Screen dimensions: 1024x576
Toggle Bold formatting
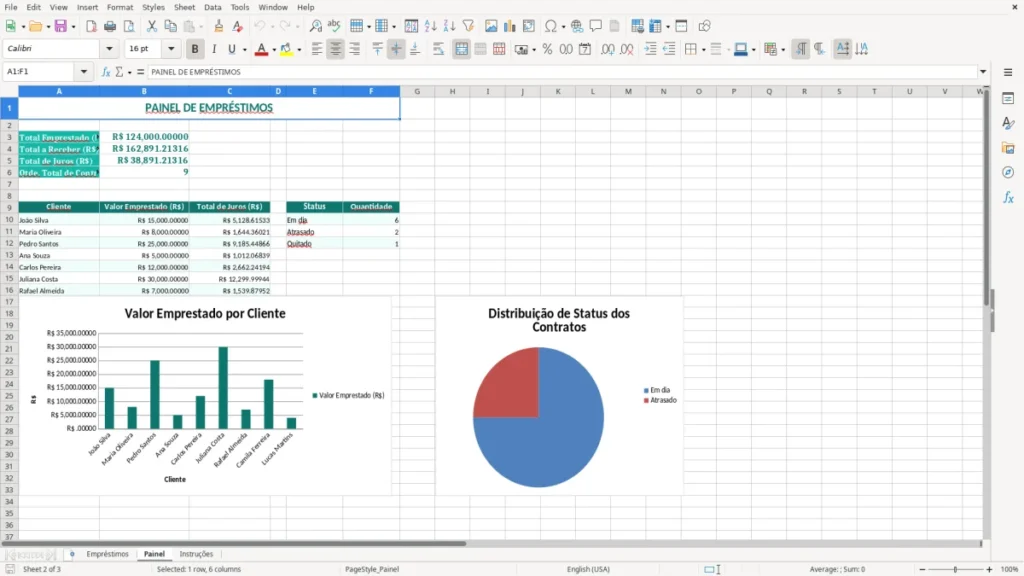coord(195,49)
